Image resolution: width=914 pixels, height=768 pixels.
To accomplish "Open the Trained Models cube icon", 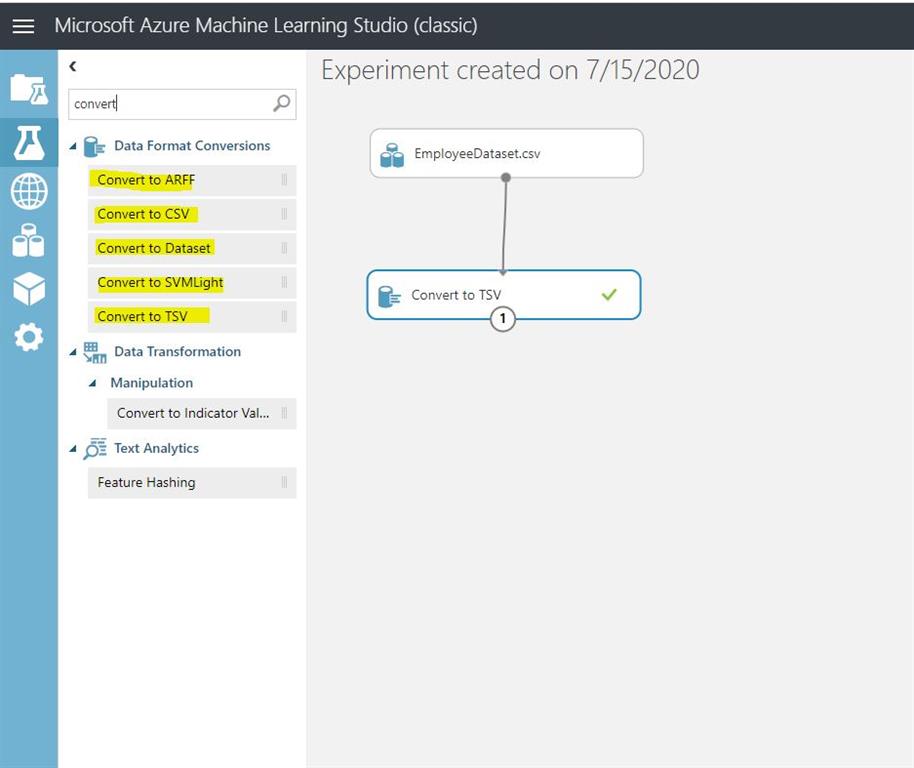I will (29, 288).
